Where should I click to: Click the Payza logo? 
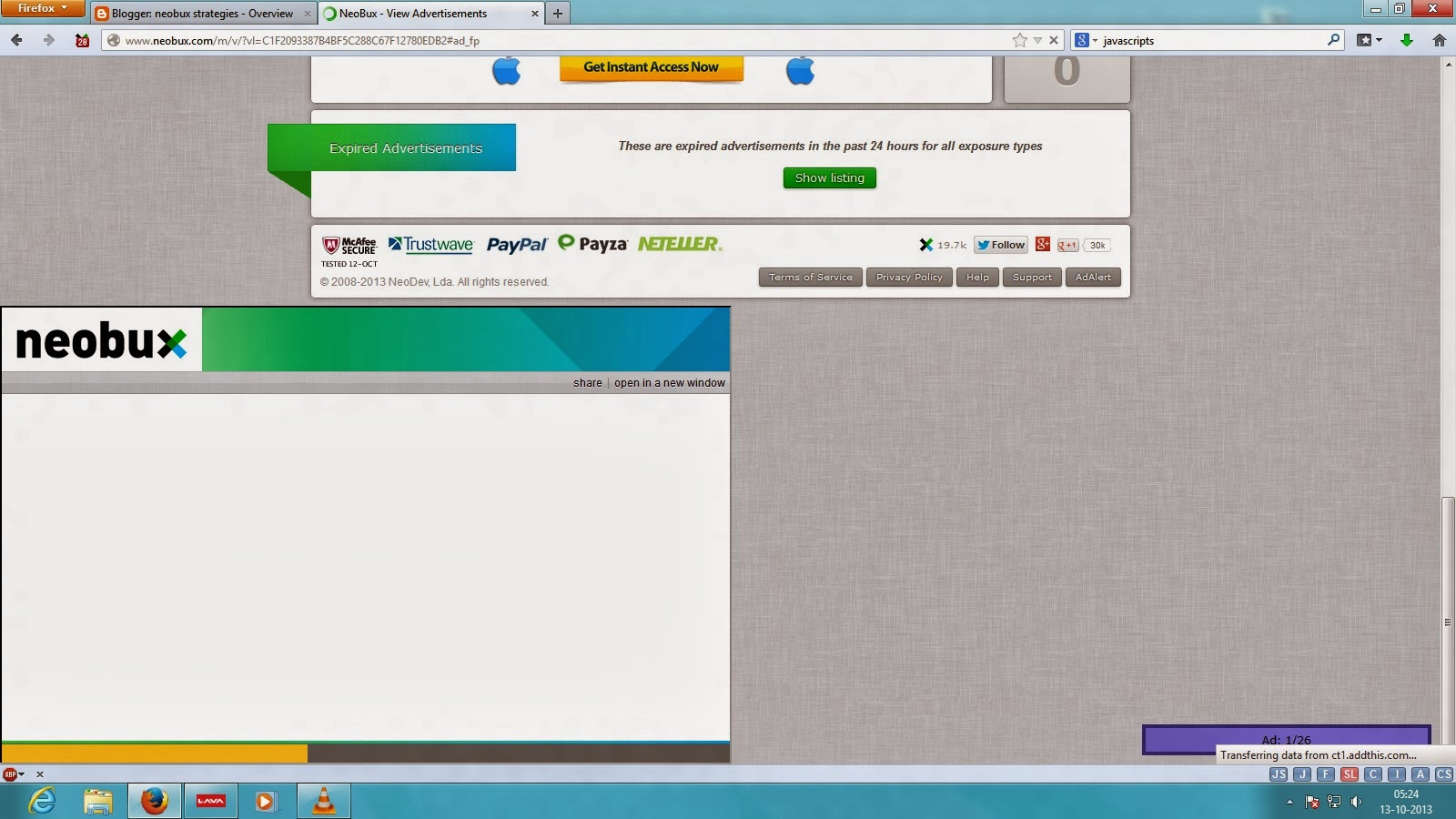click(x=592, y=243)
